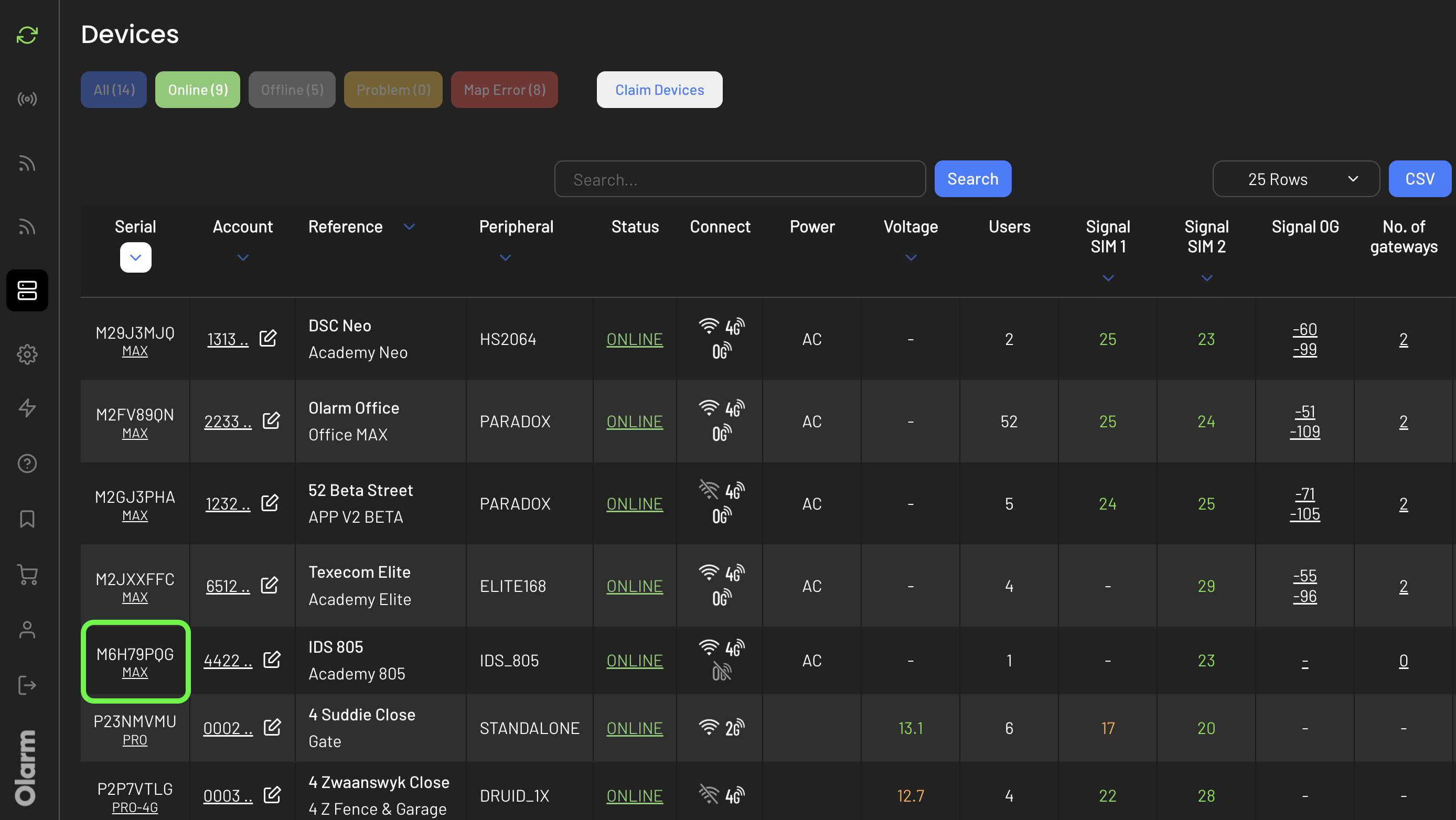Click gateways count for Texecom Elite row
The image size is (1456, 820).
tap(1404, 587)
